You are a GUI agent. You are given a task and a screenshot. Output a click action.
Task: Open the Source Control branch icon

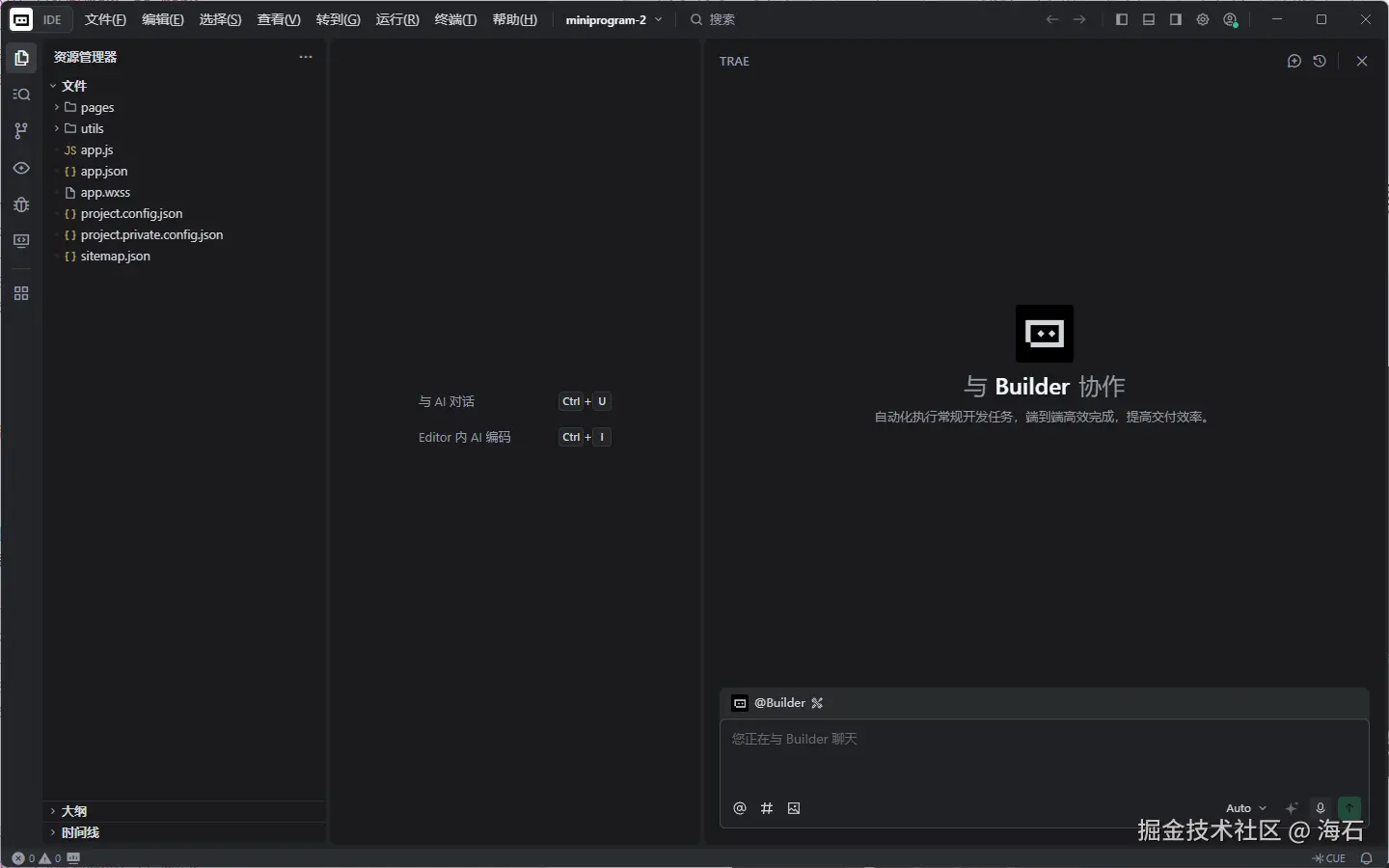point(21,130)
